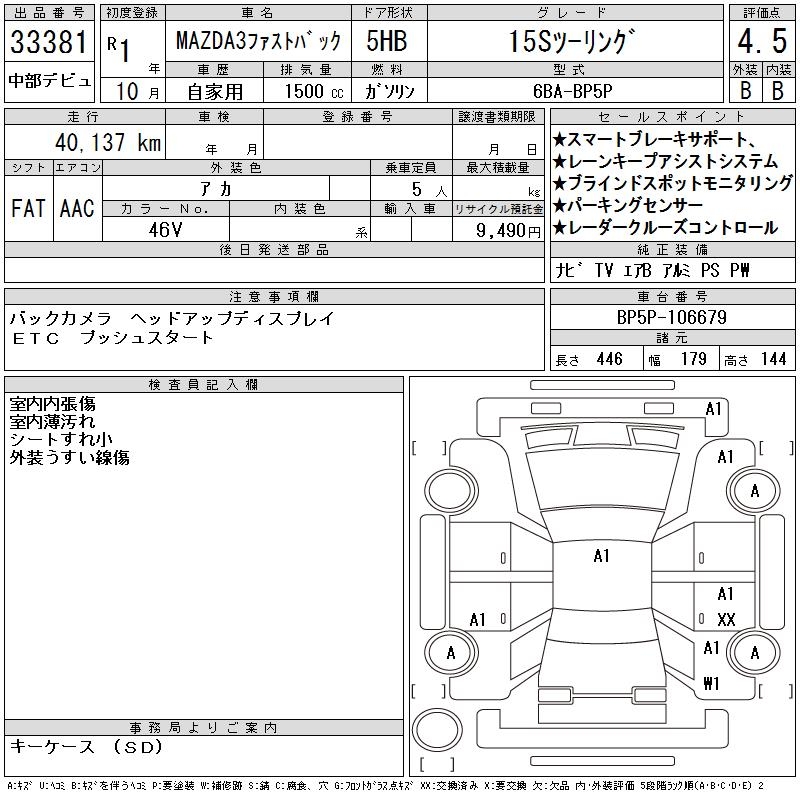Select バックカメラ ヘッドアップディスプレイ note
Screen dimensions: 800x800
(x=172, y=318)
